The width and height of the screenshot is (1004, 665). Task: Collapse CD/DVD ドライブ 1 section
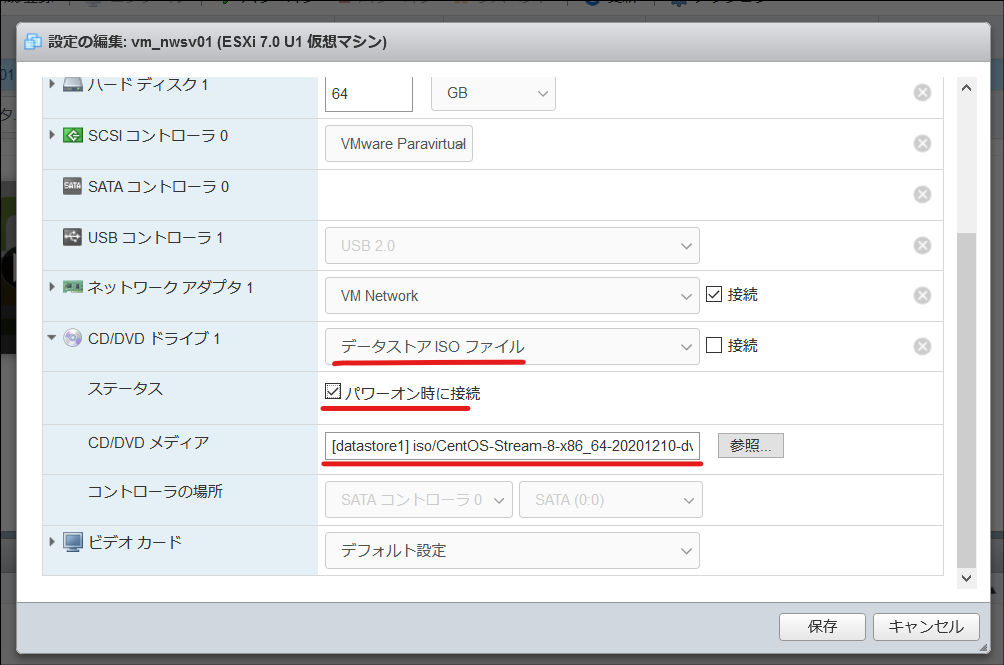point(52,337)
